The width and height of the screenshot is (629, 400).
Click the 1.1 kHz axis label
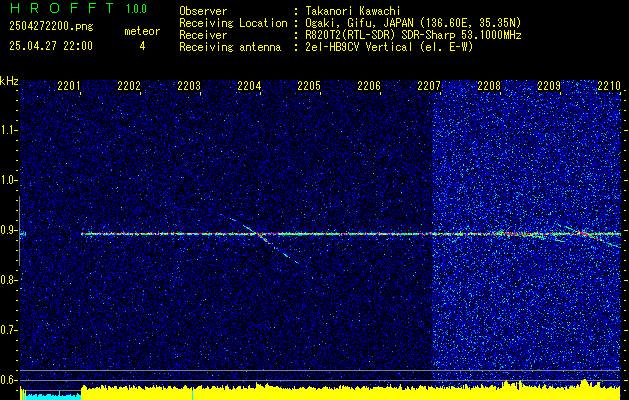[9, 130]
